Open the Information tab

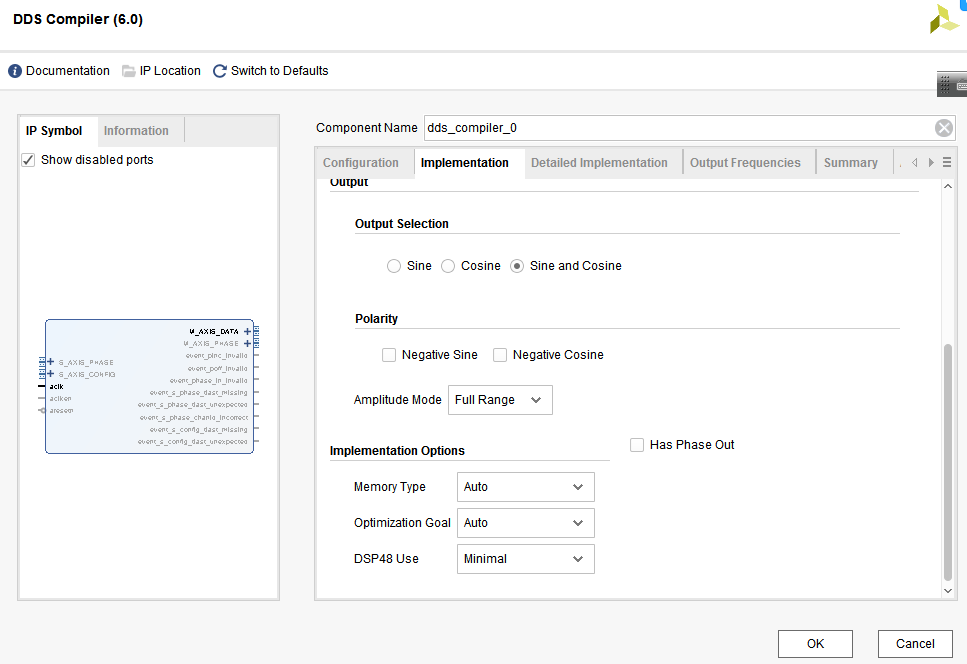click(136, 131)
